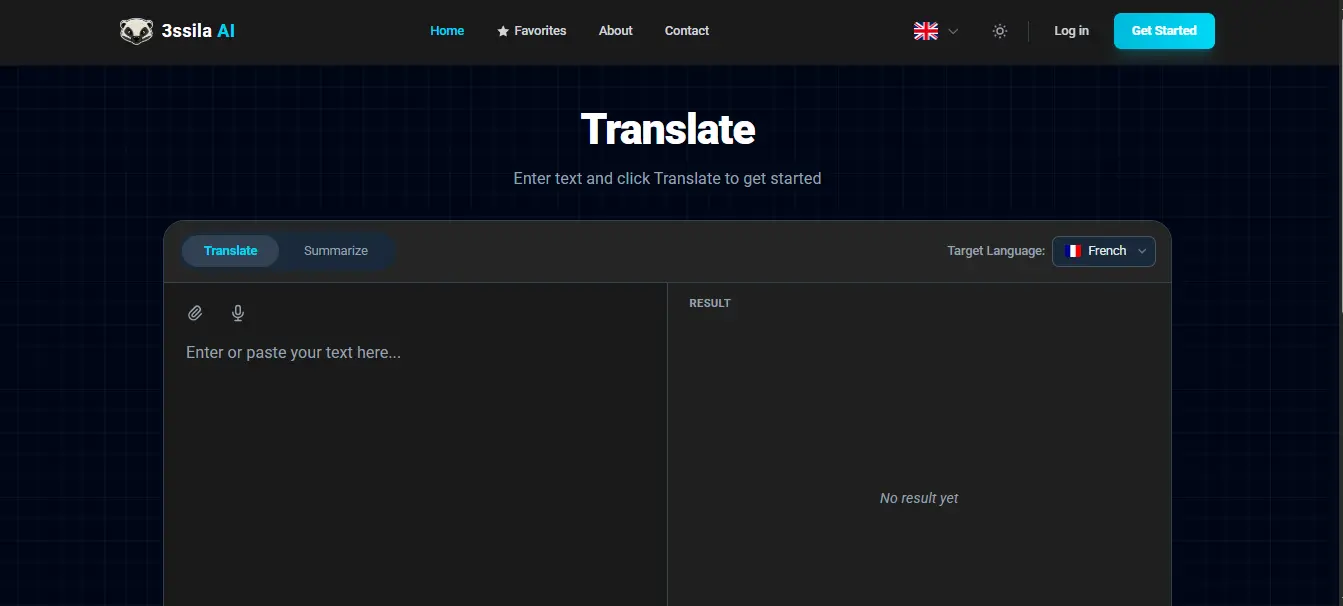Click the 'Enter text and click Translate' subtitle
This screenshot has width=1343, height=606.
pos(667,178)
